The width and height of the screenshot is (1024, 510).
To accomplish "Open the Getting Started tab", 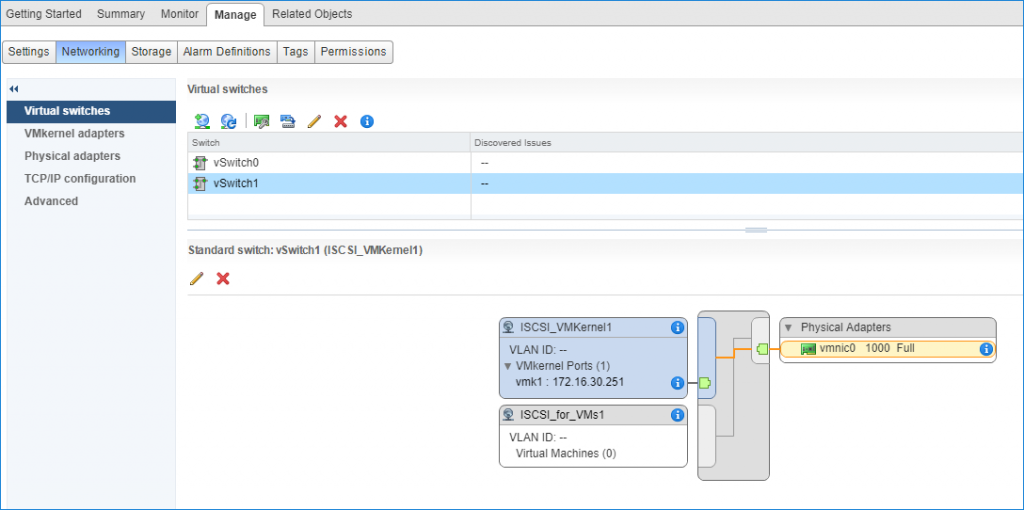I will [44, 14].
